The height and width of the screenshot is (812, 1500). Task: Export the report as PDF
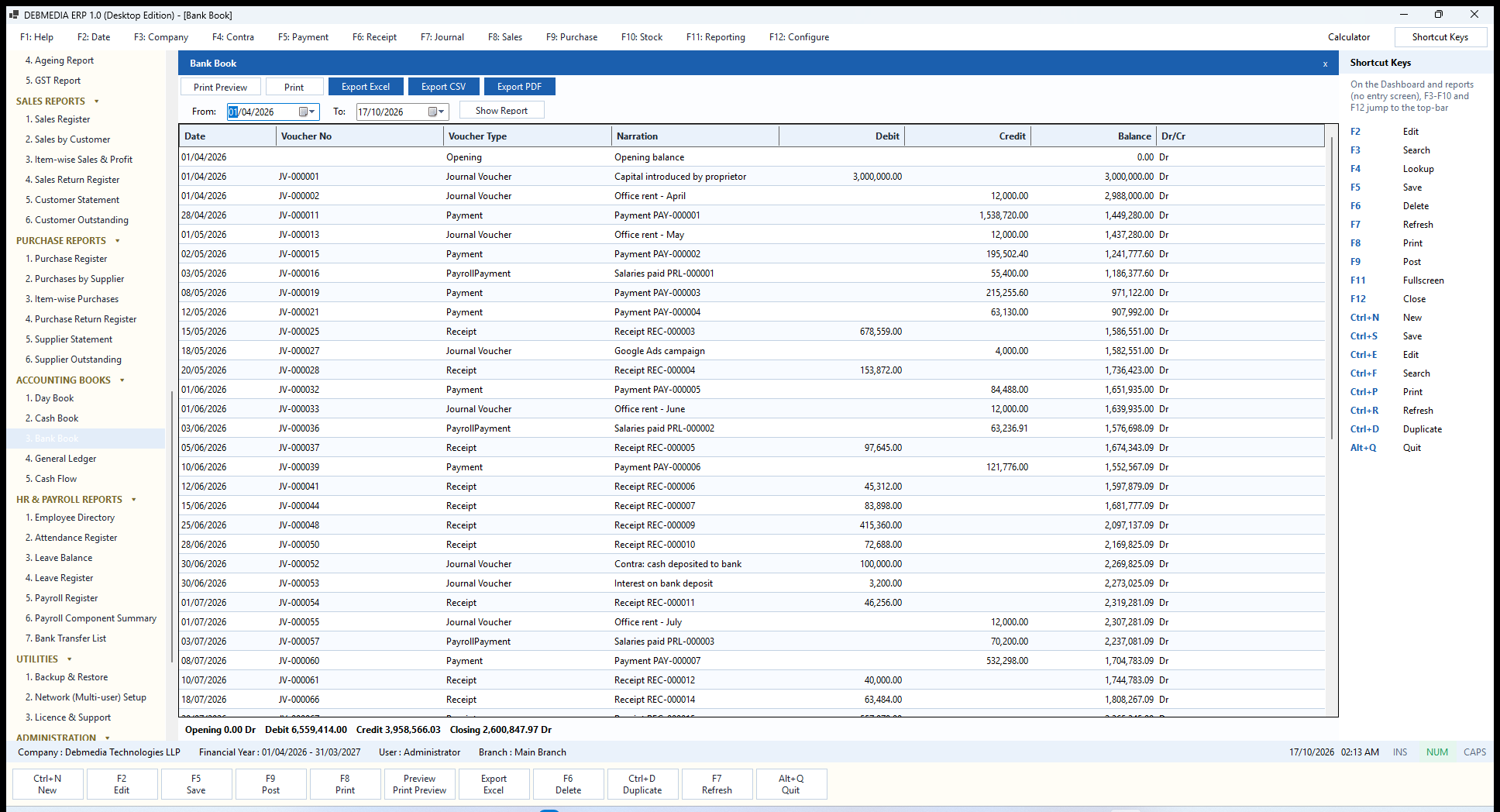click(519, 87)
